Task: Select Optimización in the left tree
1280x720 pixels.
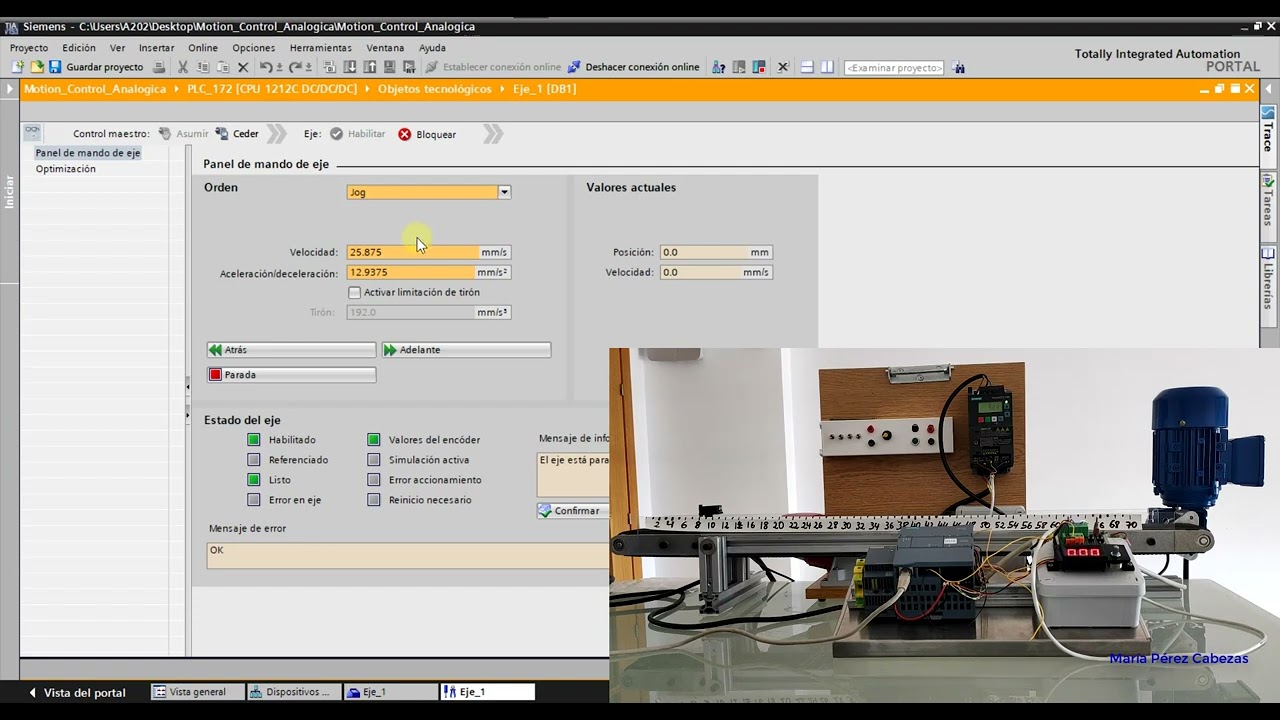Action: (x=66, y=169)
